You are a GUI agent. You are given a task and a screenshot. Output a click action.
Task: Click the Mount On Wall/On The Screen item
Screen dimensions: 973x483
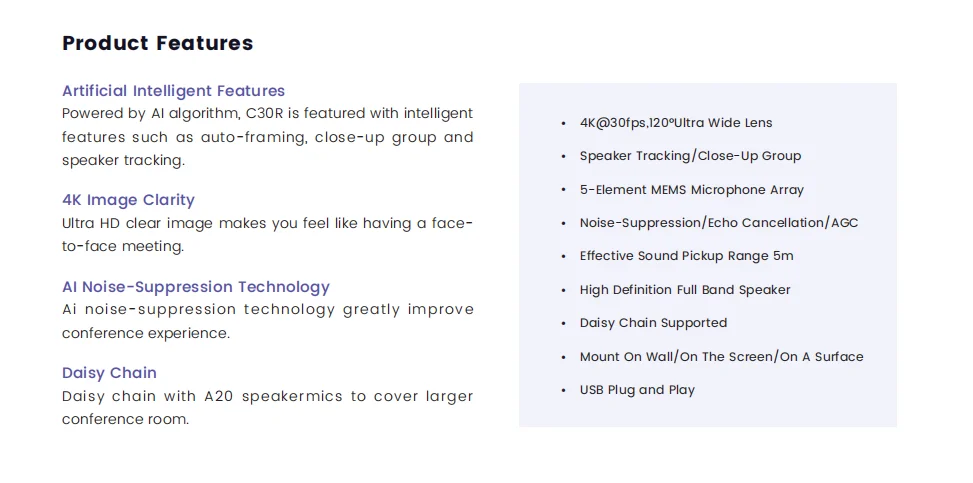(x=721, y=357)
